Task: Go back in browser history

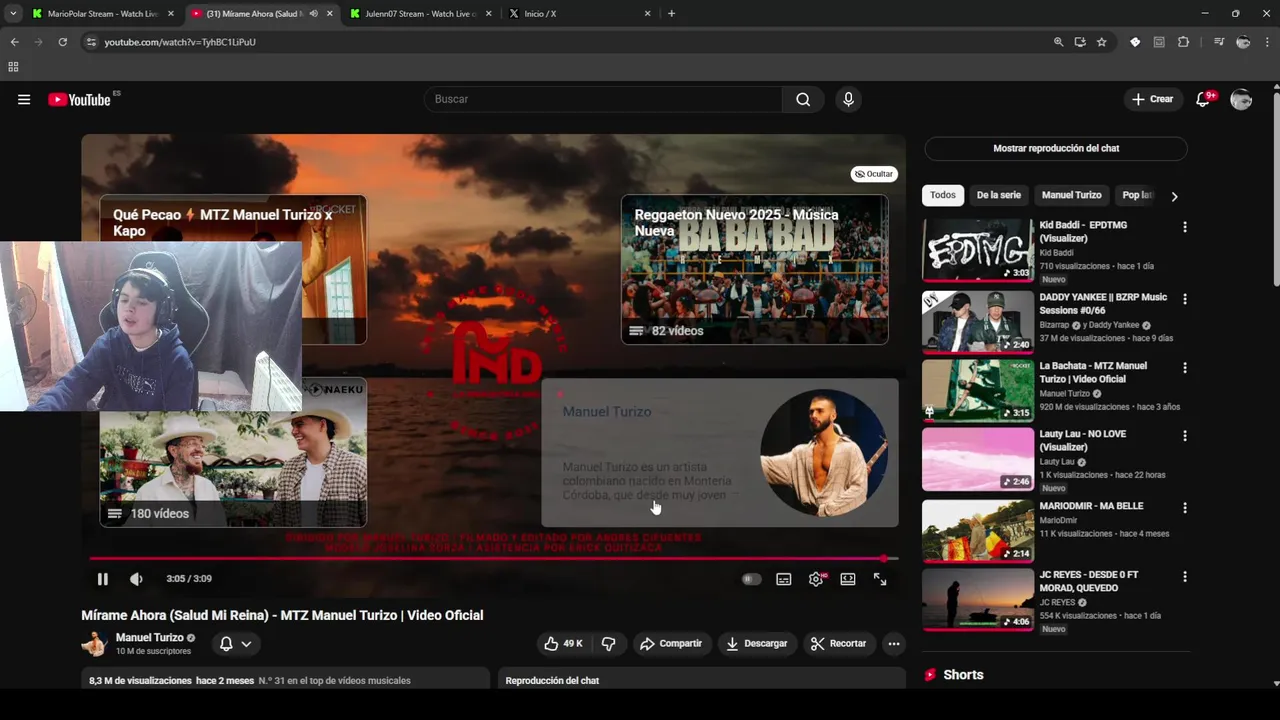Action: coord(14,42)
